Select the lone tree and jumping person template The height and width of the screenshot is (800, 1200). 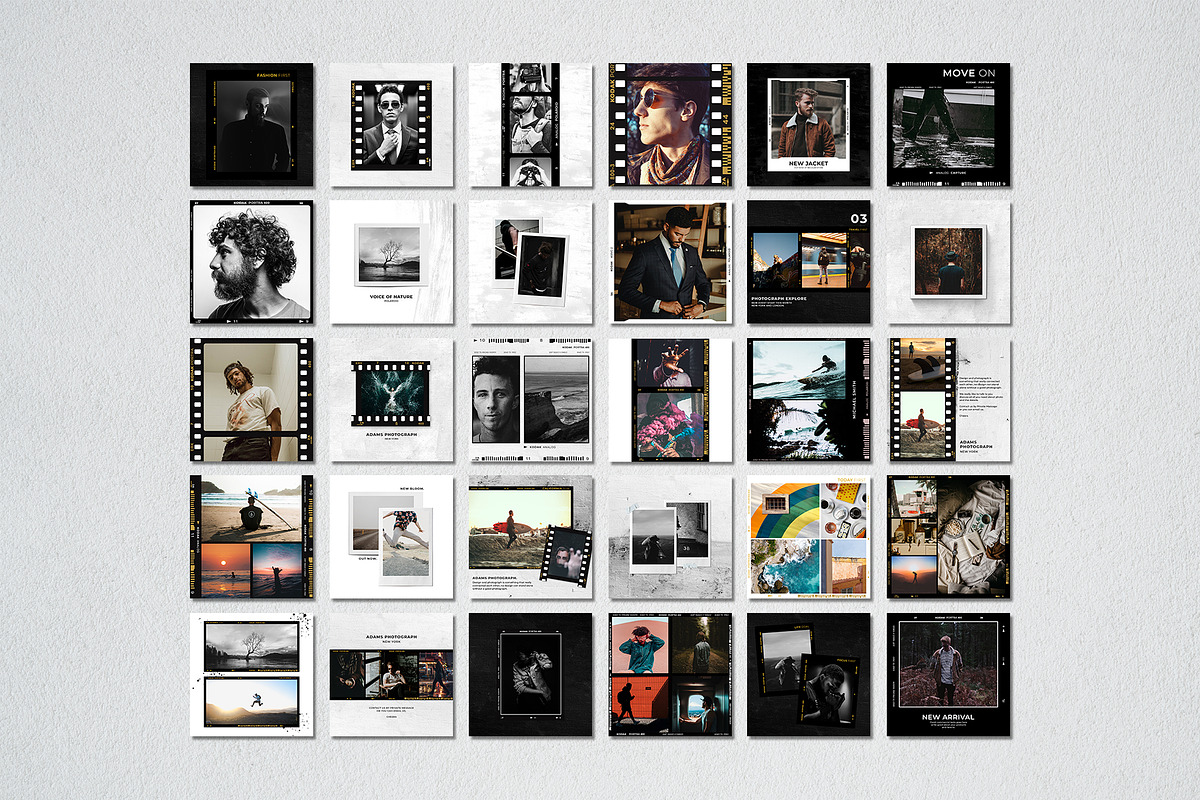251,675
